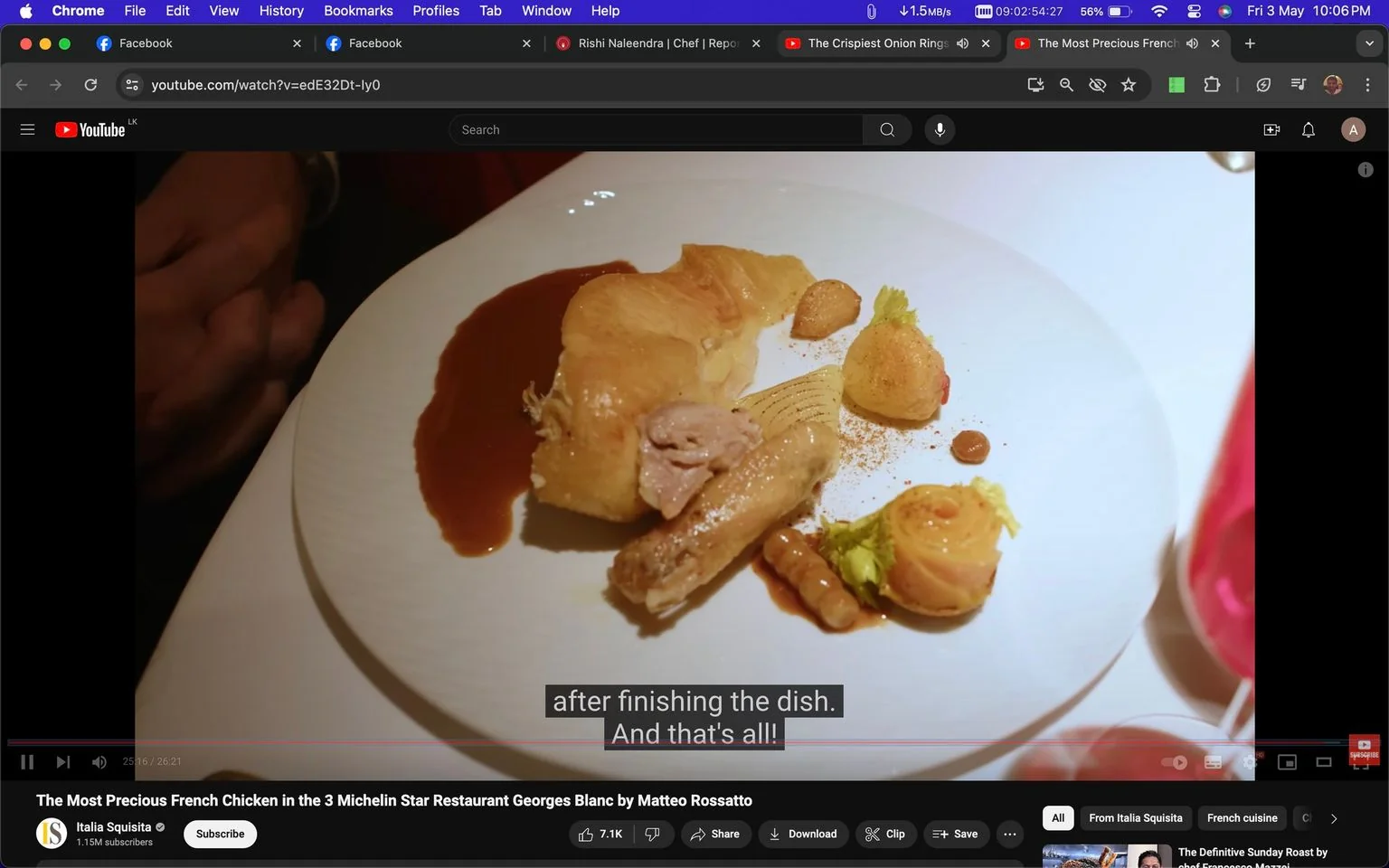
Task: Open the green extension icon
Action: tap(1176, 84)
